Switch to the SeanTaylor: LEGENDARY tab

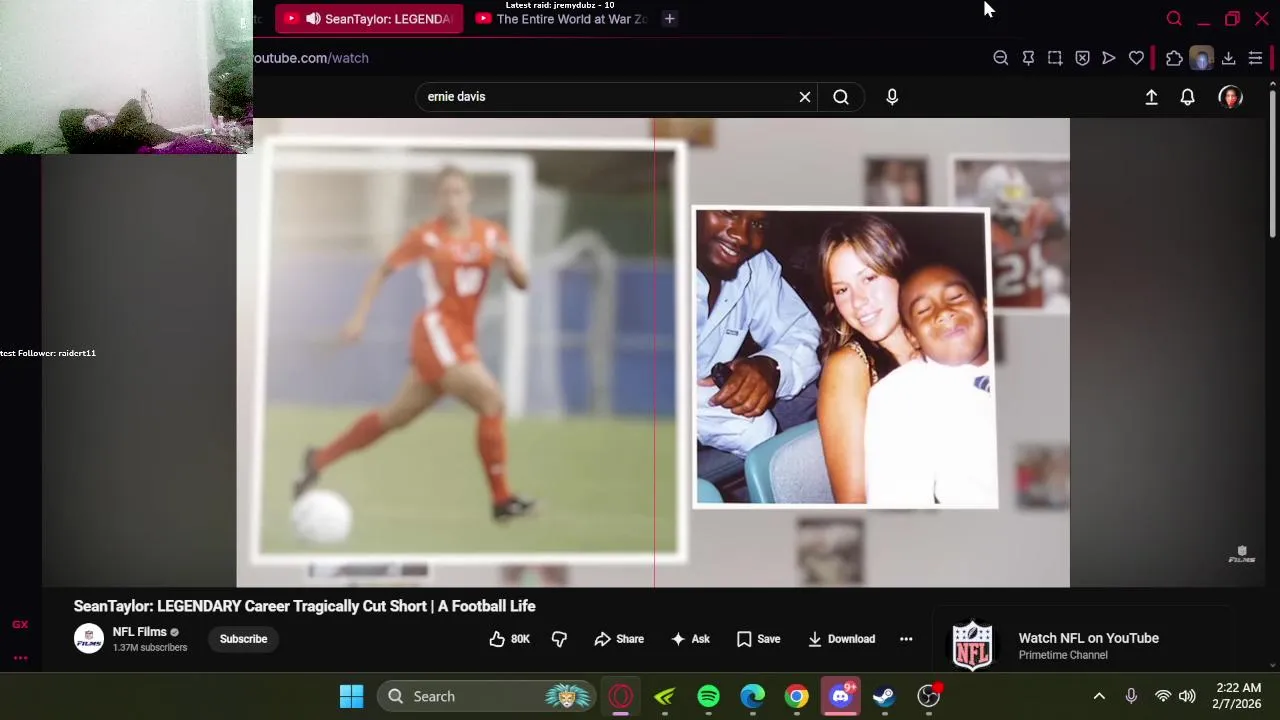point(369,19)
